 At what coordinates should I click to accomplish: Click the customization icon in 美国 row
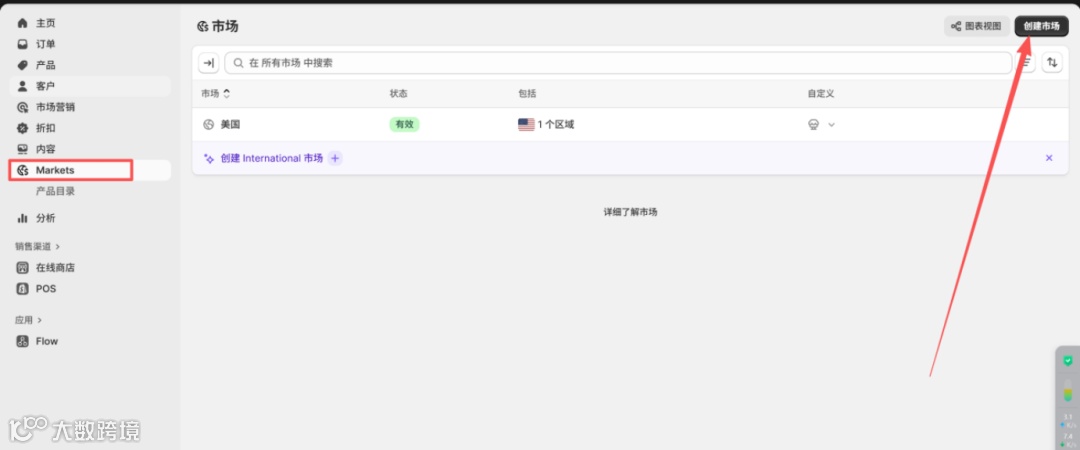[813, 125]
